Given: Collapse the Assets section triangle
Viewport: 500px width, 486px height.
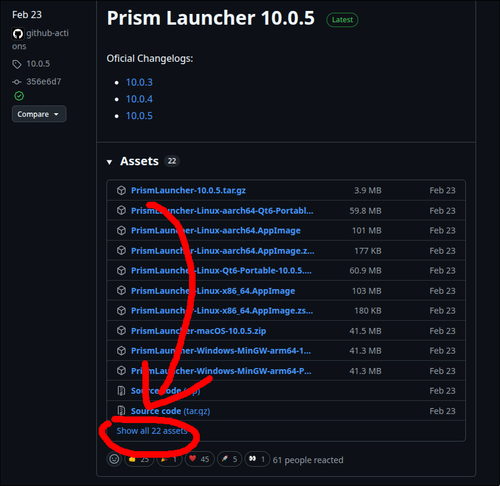Looking at the screenshot, I should tap(109, 162).
